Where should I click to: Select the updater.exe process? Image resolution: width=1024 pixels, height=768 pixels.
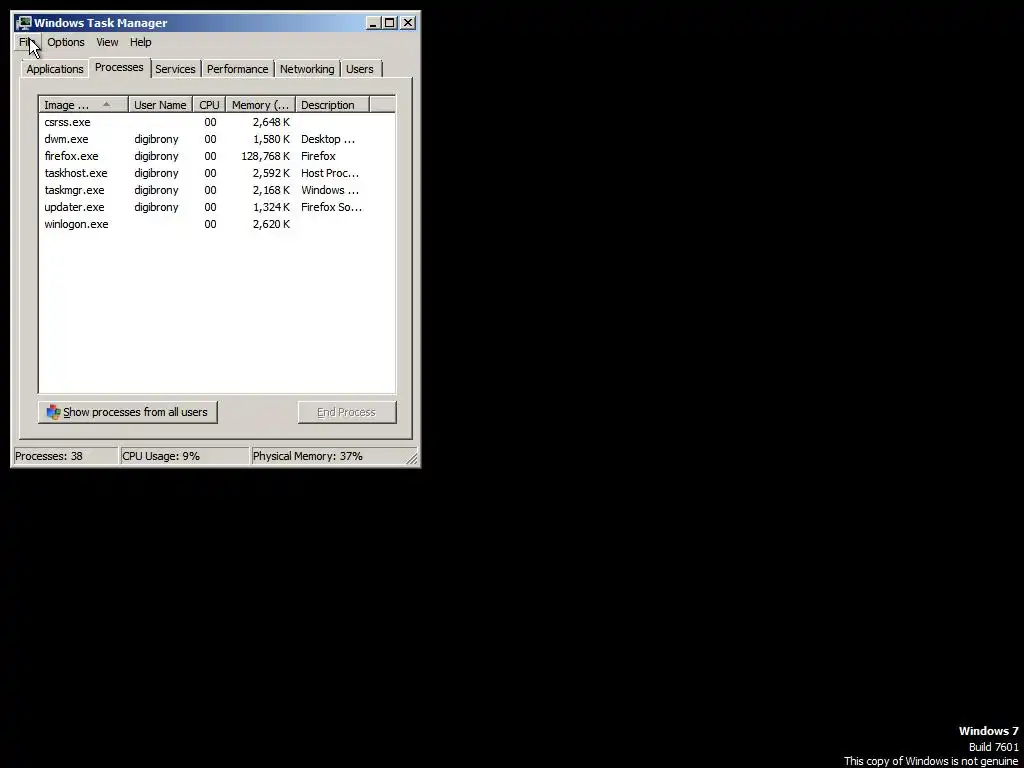point(217,207)
